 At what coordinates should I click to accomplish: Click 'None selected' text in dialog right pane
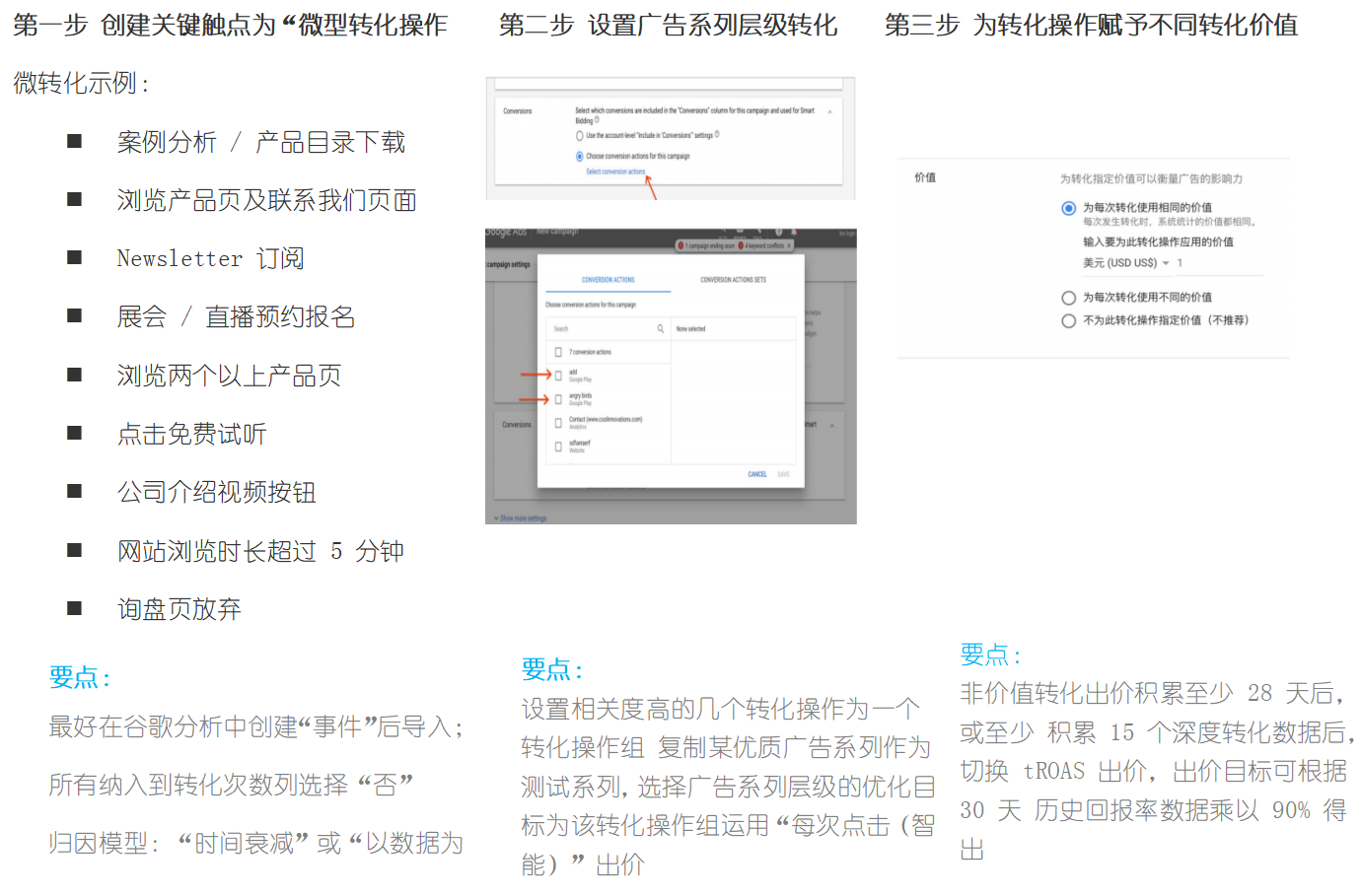point(691,328)
